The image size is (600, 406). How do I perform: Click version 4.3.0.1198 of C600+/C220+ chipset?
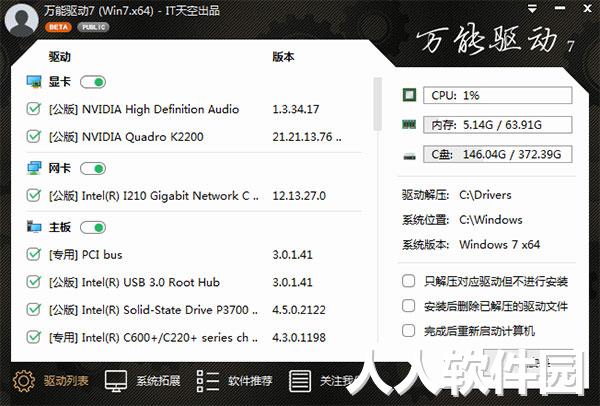coord(299,338)
